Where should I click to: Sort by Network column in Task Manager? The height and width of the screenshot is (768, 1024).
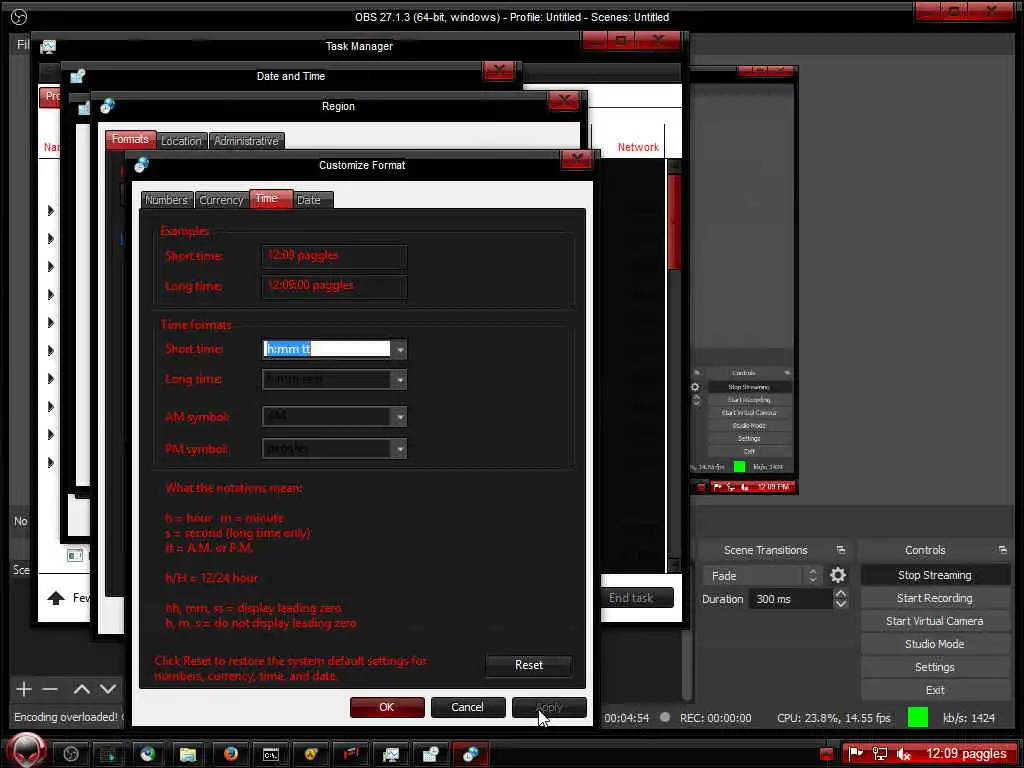tap(638, 147)
